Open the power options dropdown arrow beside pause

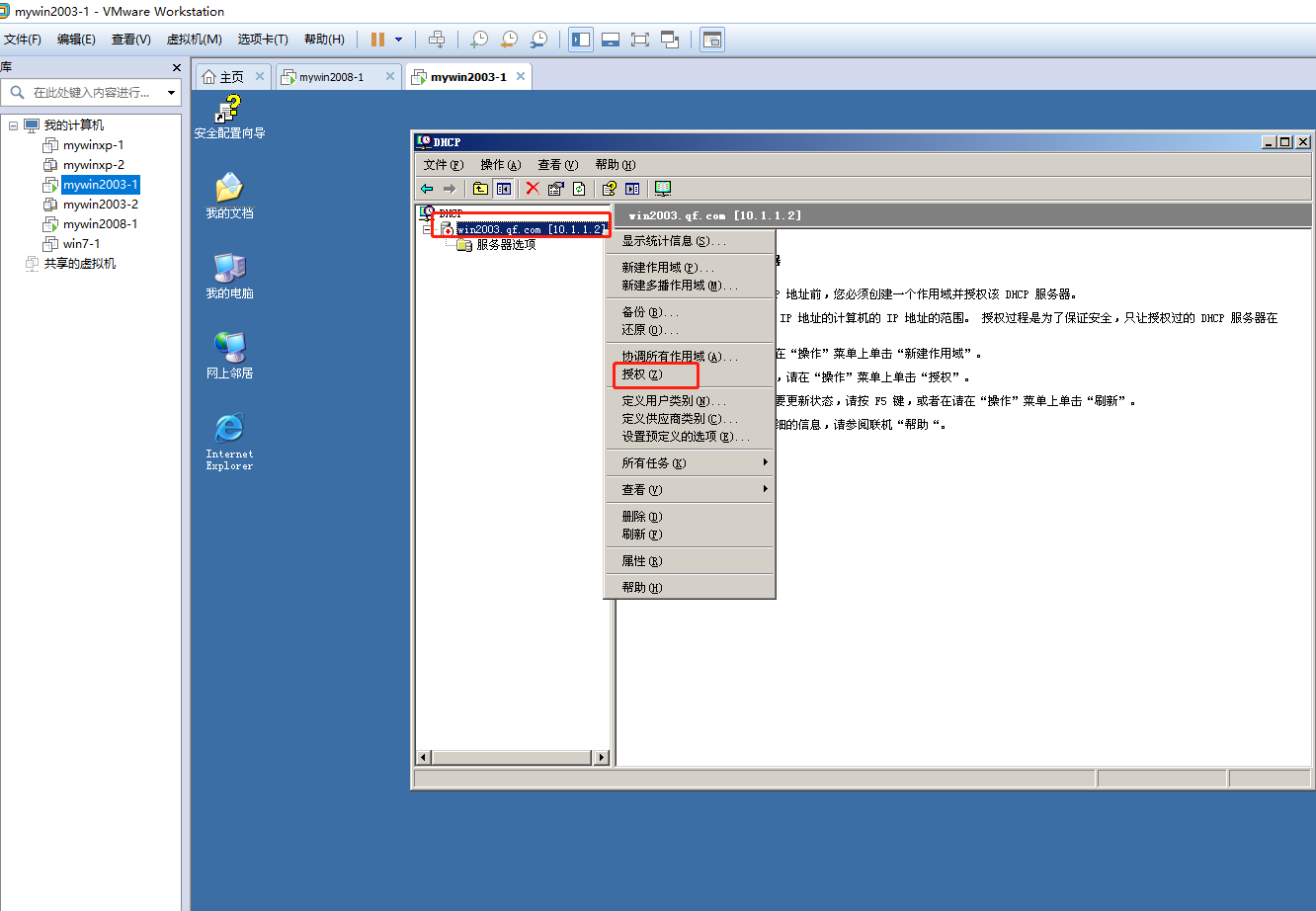click(399, 40)
